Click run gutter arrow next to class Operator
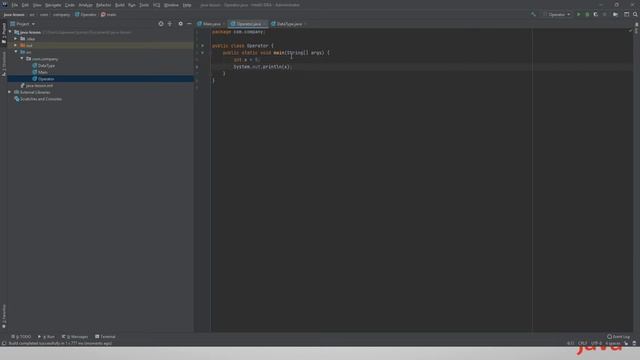640x360 pixels. click(202, 46)
